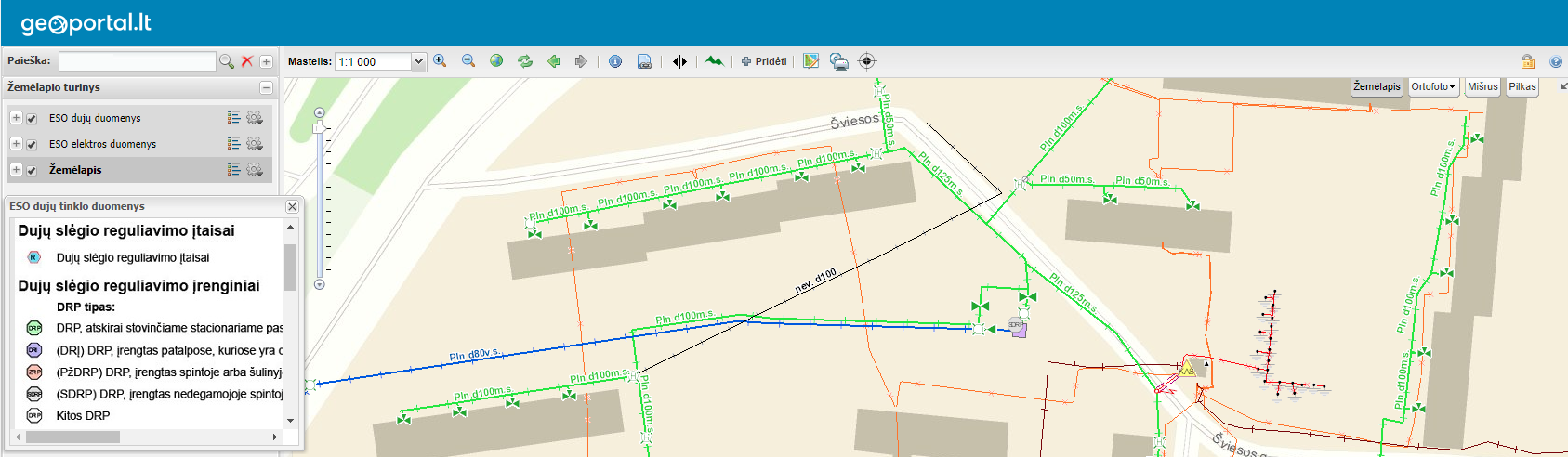This screenshot has width=1568, height=457.
Task: Select the blue info identify tool
Action: [615, 61]
